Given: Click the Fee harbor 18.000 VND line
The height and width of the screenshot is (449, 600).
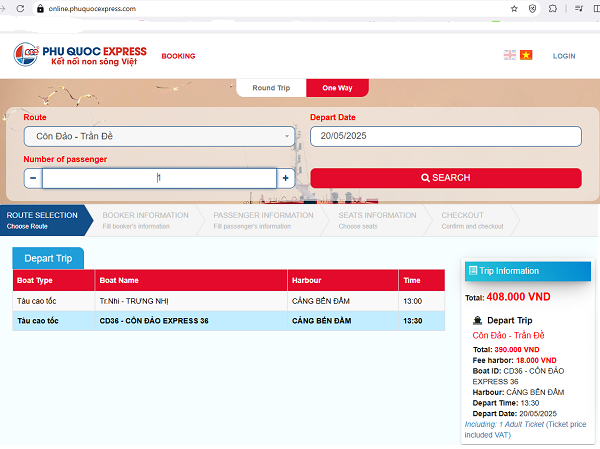Looking at the screenshot, I should [x=514, y=361].
